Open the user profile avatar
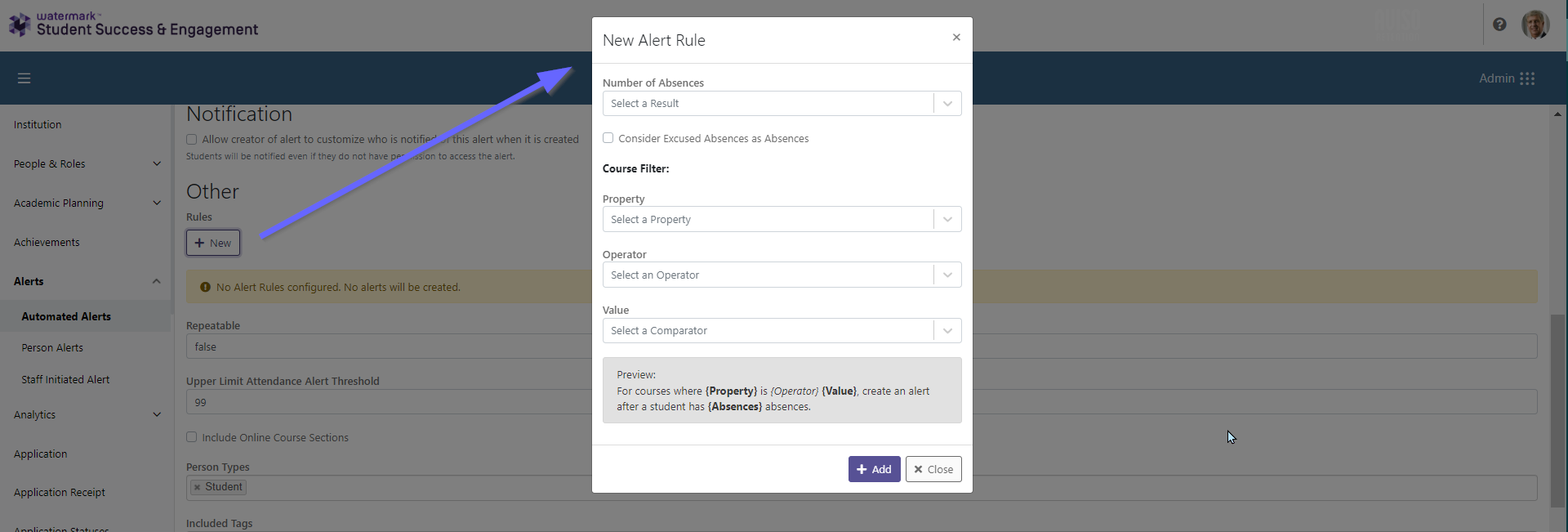 [1535, 25]
